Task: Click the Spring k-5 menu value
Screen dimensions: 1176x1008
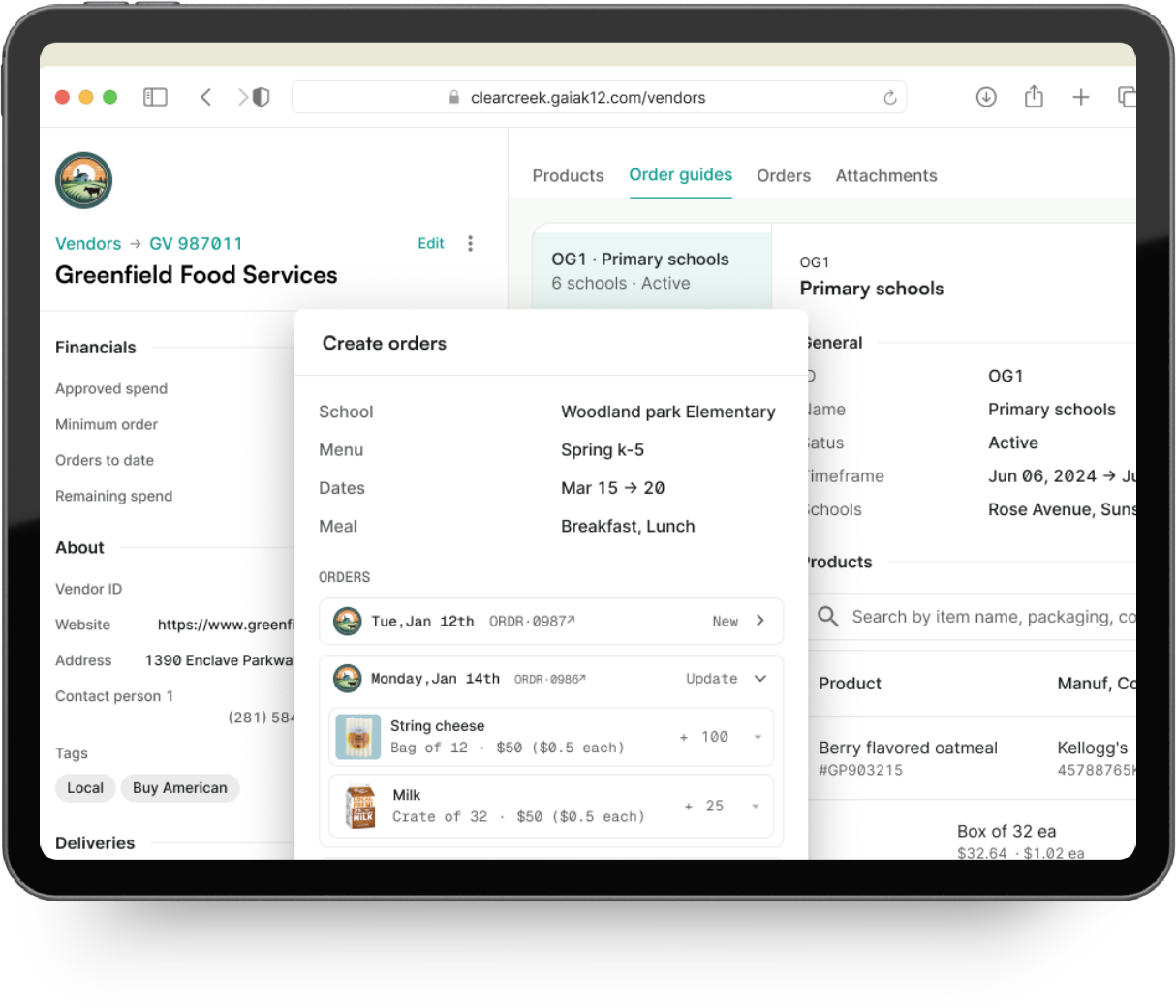Action: [603, 449]
